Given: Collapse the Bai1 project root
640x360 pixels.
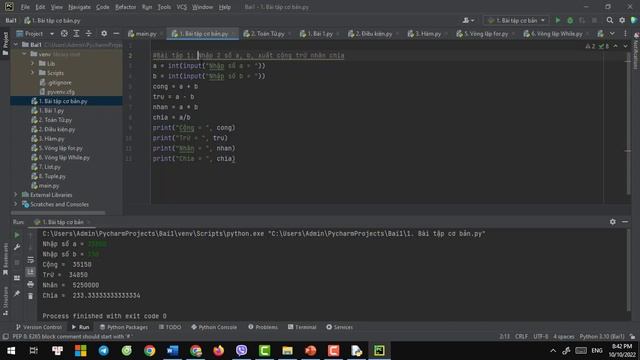Looking at the screenshot, I should point(16,44).
